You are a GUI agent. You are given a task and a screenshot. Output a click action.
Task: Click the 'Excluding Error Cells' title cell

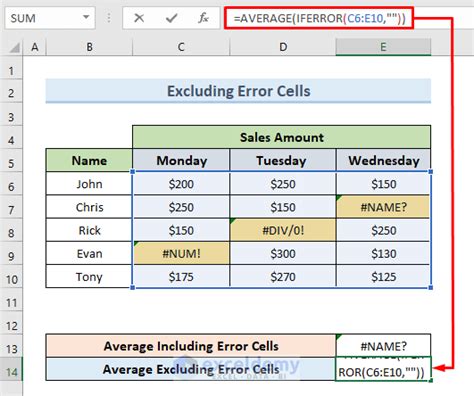point(238,91)
